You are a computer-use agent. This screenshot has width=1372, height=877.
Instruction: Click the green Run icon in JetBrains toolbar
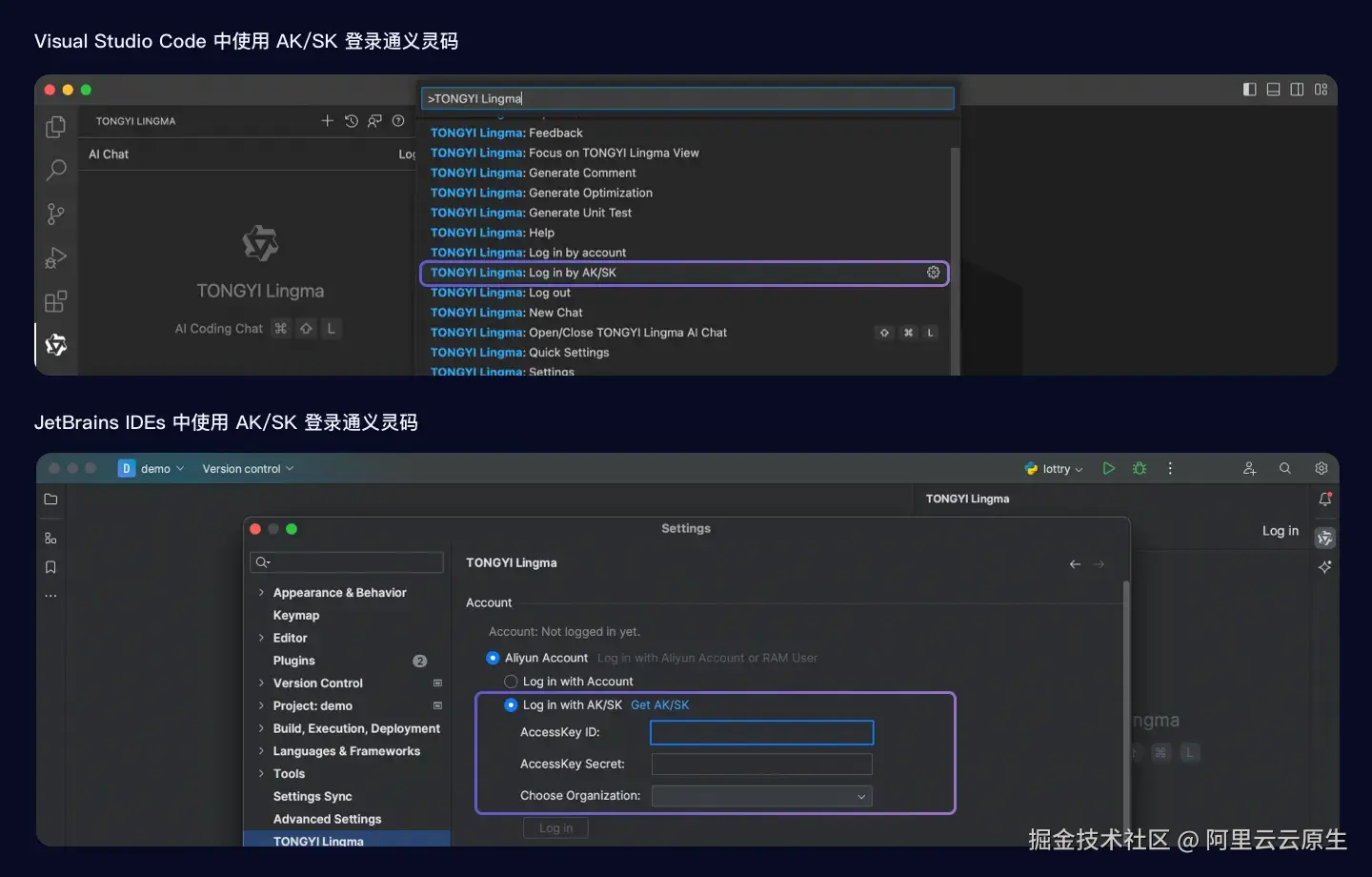(x=1108, y=469)
